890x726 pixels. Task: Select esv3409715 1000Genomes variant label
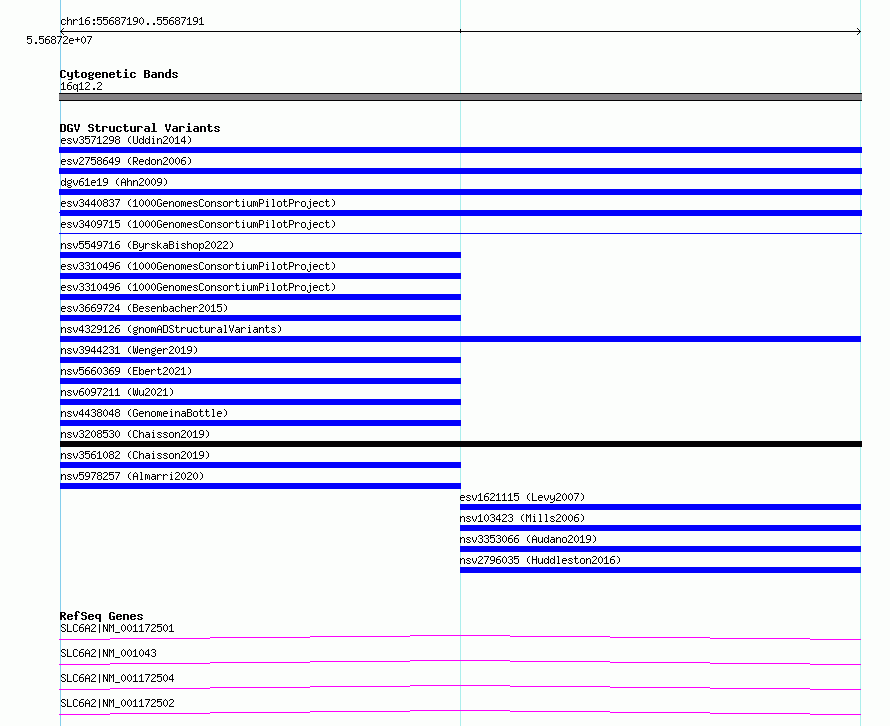pos(198,224)
